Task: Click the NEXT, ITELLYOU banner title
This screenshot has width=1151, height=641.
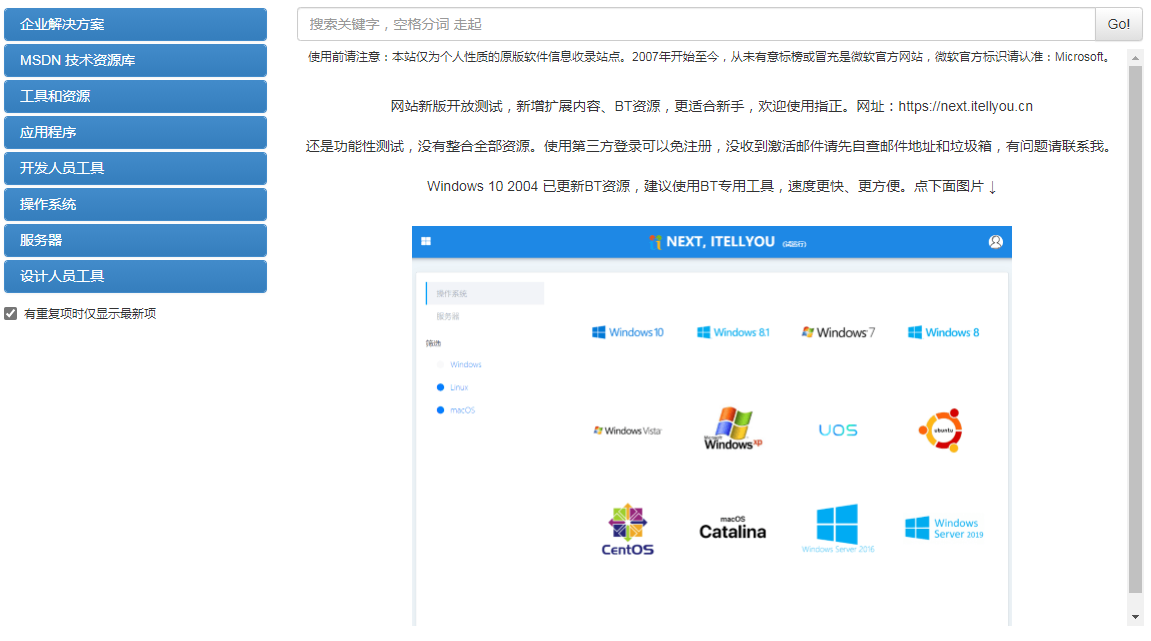Action: 720,242
